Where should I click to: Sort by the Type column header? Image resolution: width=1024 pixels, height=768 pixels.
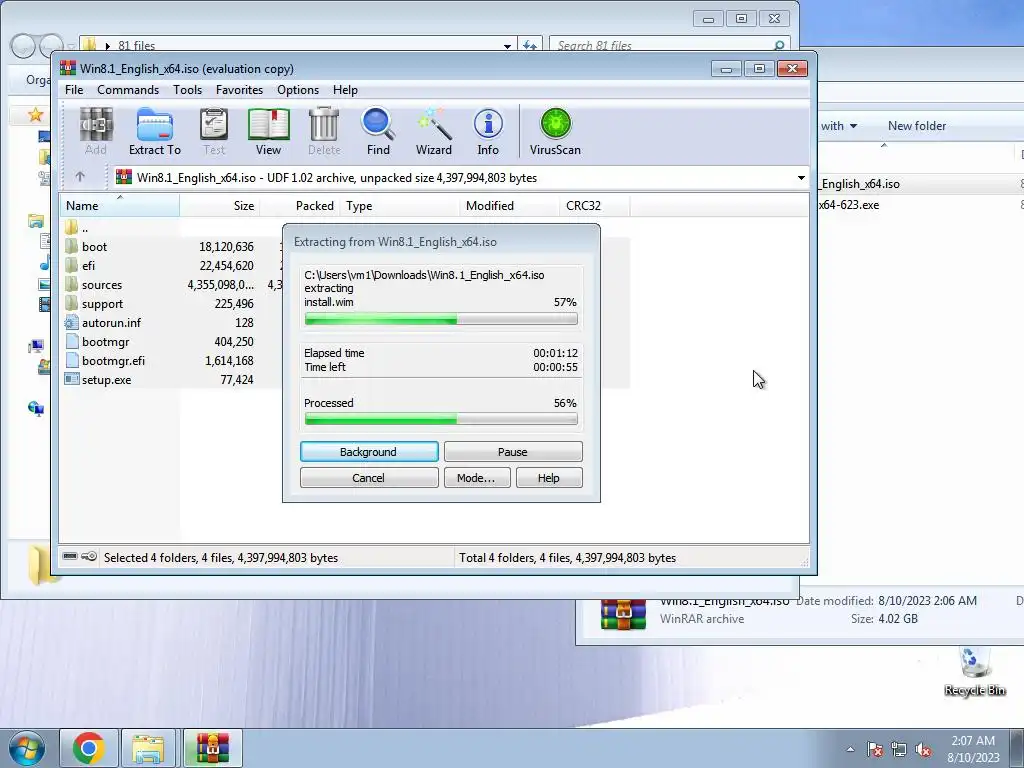(400, 206)
